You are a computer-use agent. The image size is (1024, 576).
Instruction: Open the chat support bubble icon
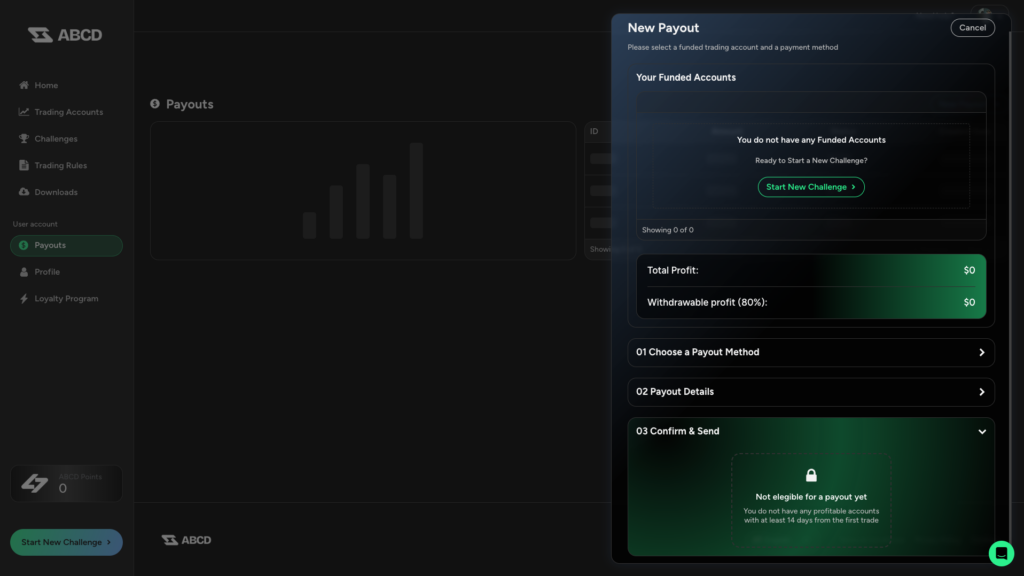1001,553
